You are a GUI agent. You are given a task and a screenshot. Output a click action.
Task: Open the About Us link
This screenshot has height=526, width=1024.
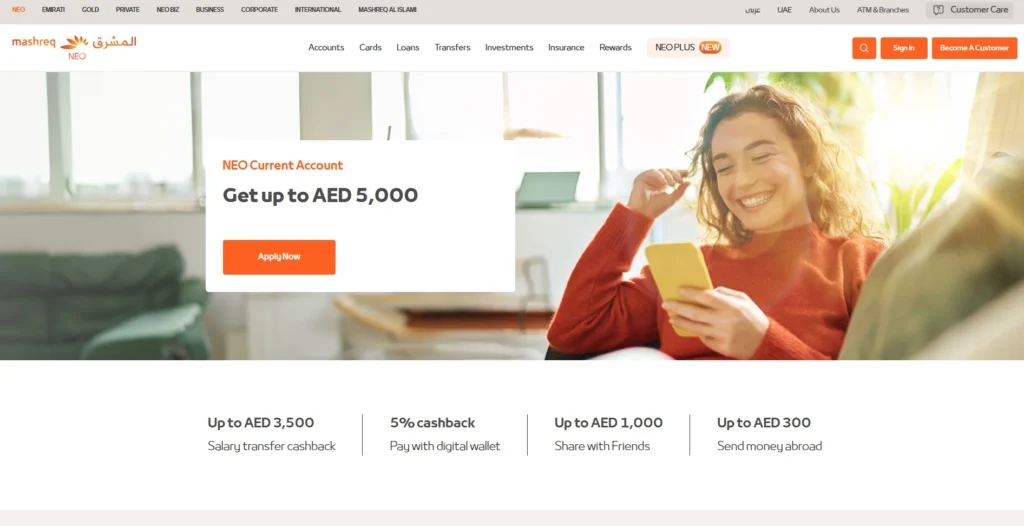[824, 10]
